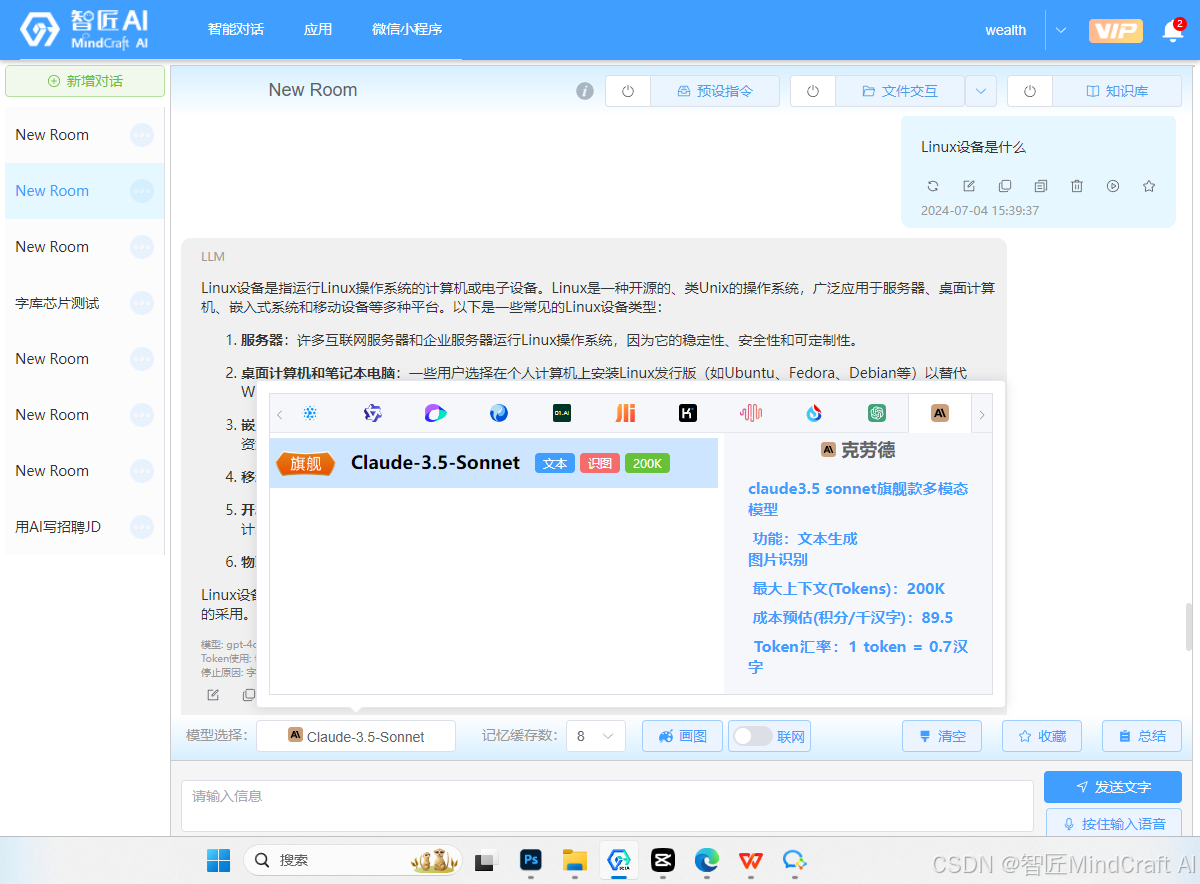This screenshot has height=884, width=1200.
Task: Open WPS Office from the taskbar
Action: [x=751, y=860]
